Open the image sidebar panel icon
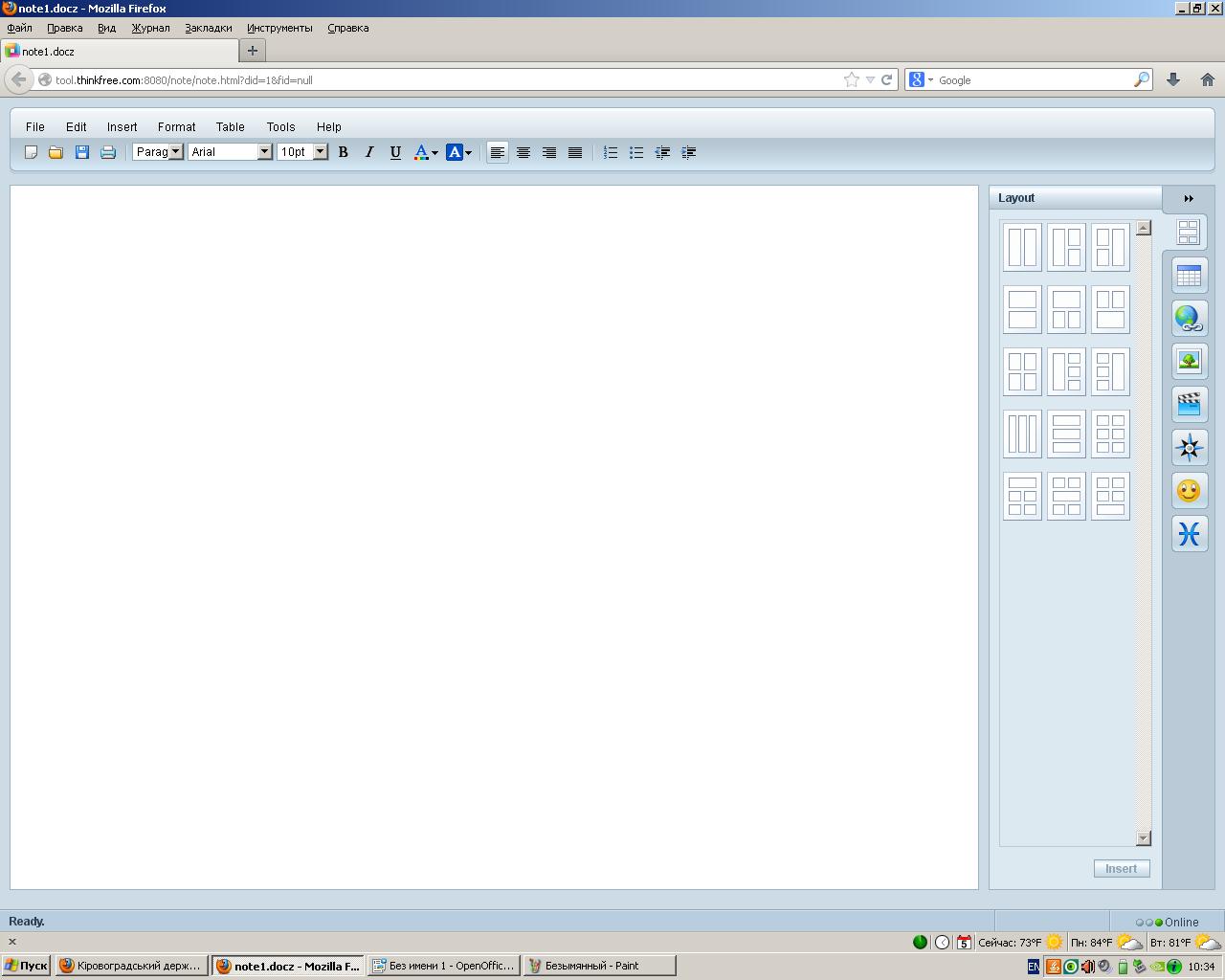The image size is (1225, 980). pyautogui.click(x=1190, y=362)
